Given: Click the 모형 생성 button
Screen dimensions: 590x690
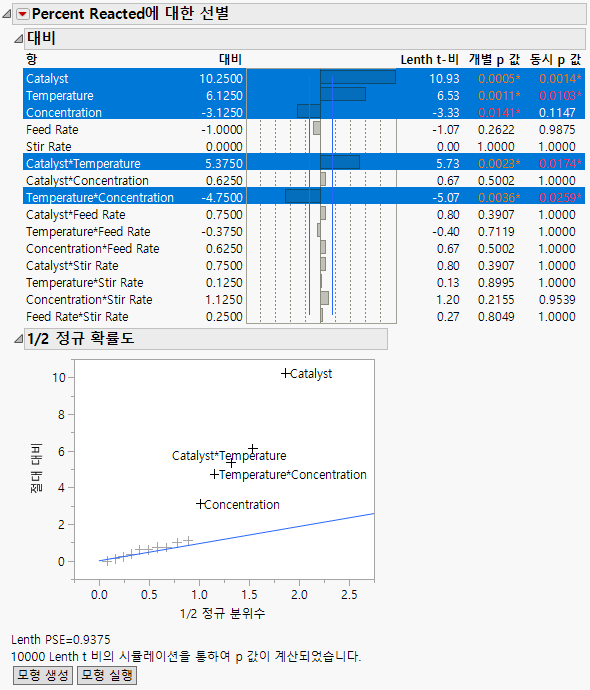Looking at the screenshot, I should pyautogui.click(x=43, y=675).
